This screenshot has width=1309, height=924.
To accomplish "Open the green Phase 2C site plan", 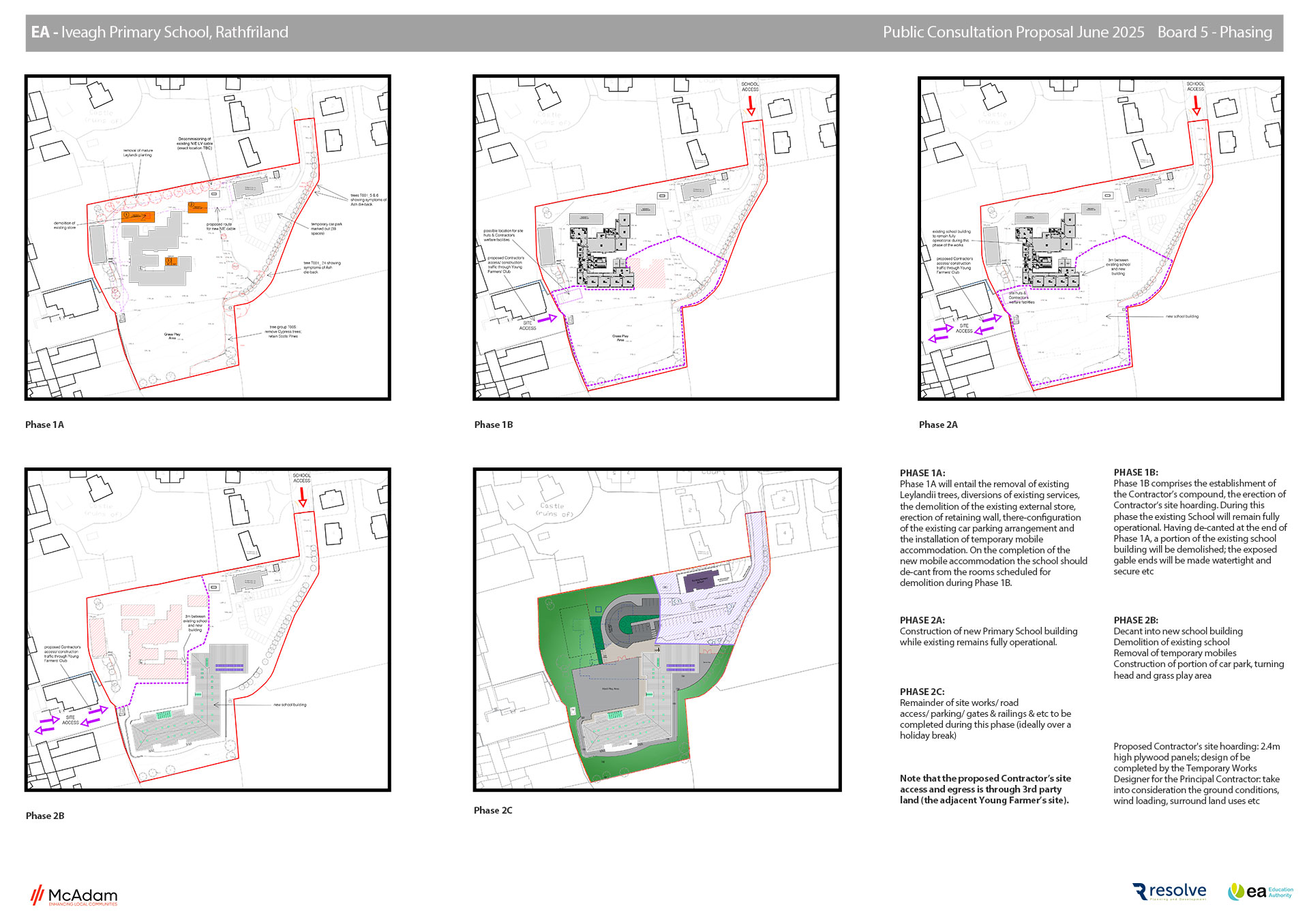I will coord(657,629).
